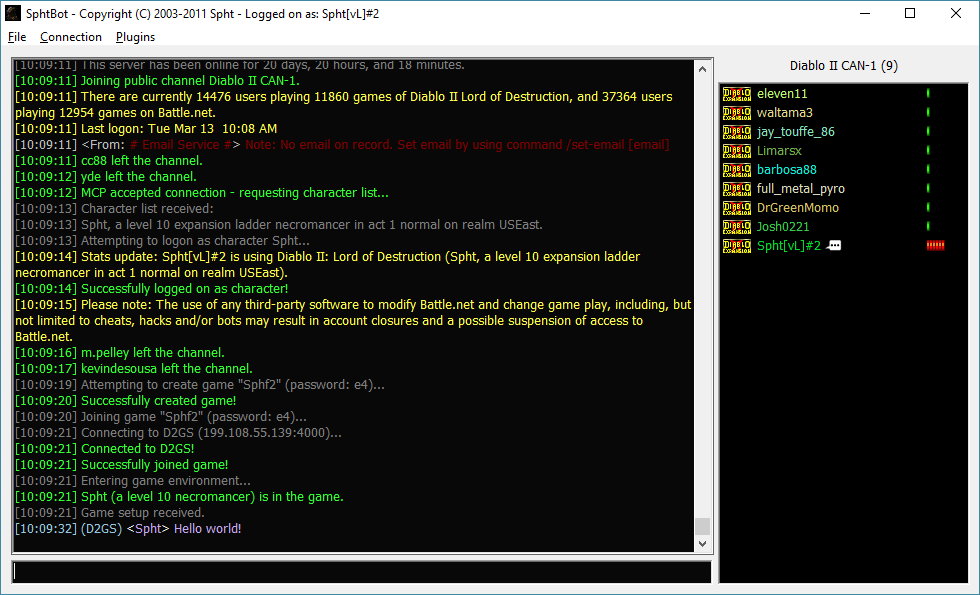Click the chat log scrollbar thumb
980x595 pixels.
(702, 526)
